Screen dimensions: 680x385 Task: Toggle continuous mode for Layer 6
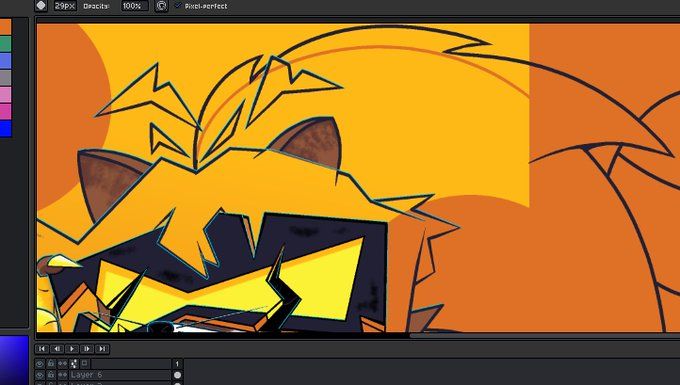pyautogui.click(x=62, y=375)
